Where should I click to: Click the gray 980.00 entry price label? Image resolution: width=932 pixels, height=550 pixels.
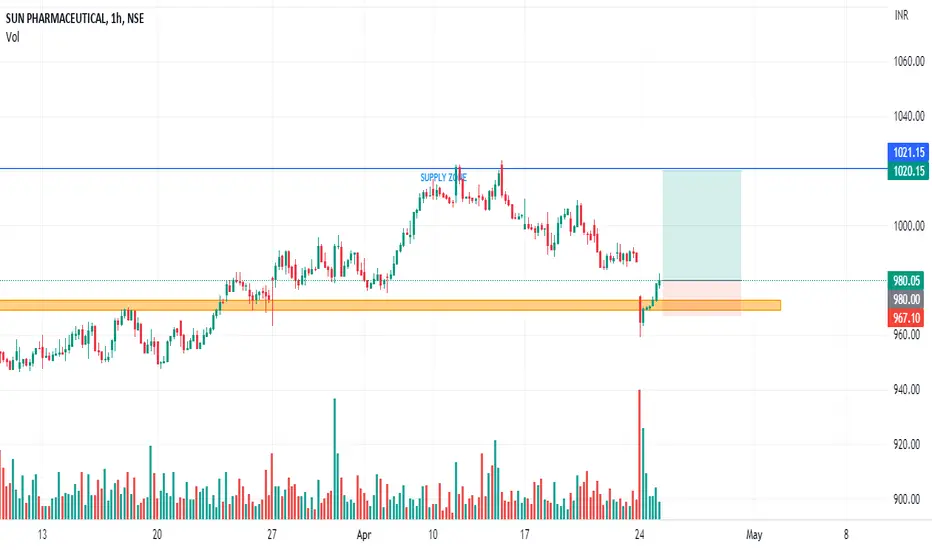click(908, 300)
